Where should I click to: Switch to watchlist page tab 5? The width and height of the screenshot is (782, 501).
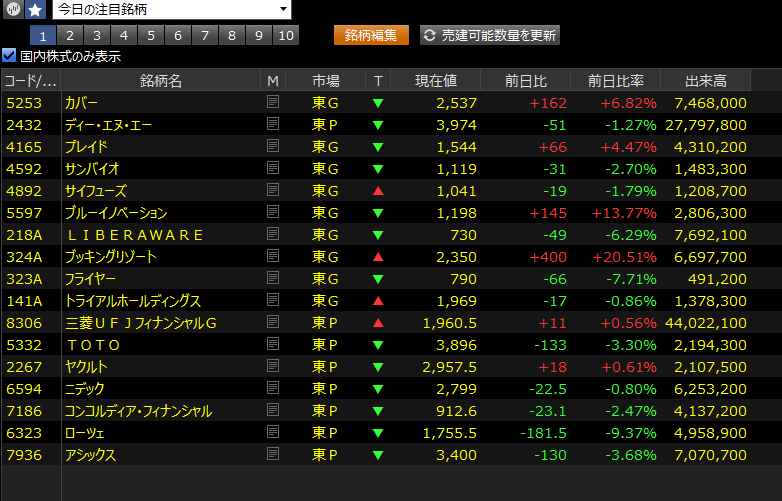tap(151, 35)
